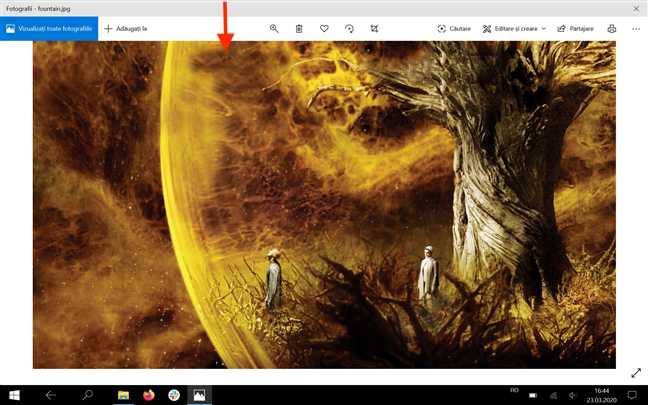The height and width of the screenshot is (405, 648).
Task: Zoom in with the magnifier icon
Action: pos(274,29)
